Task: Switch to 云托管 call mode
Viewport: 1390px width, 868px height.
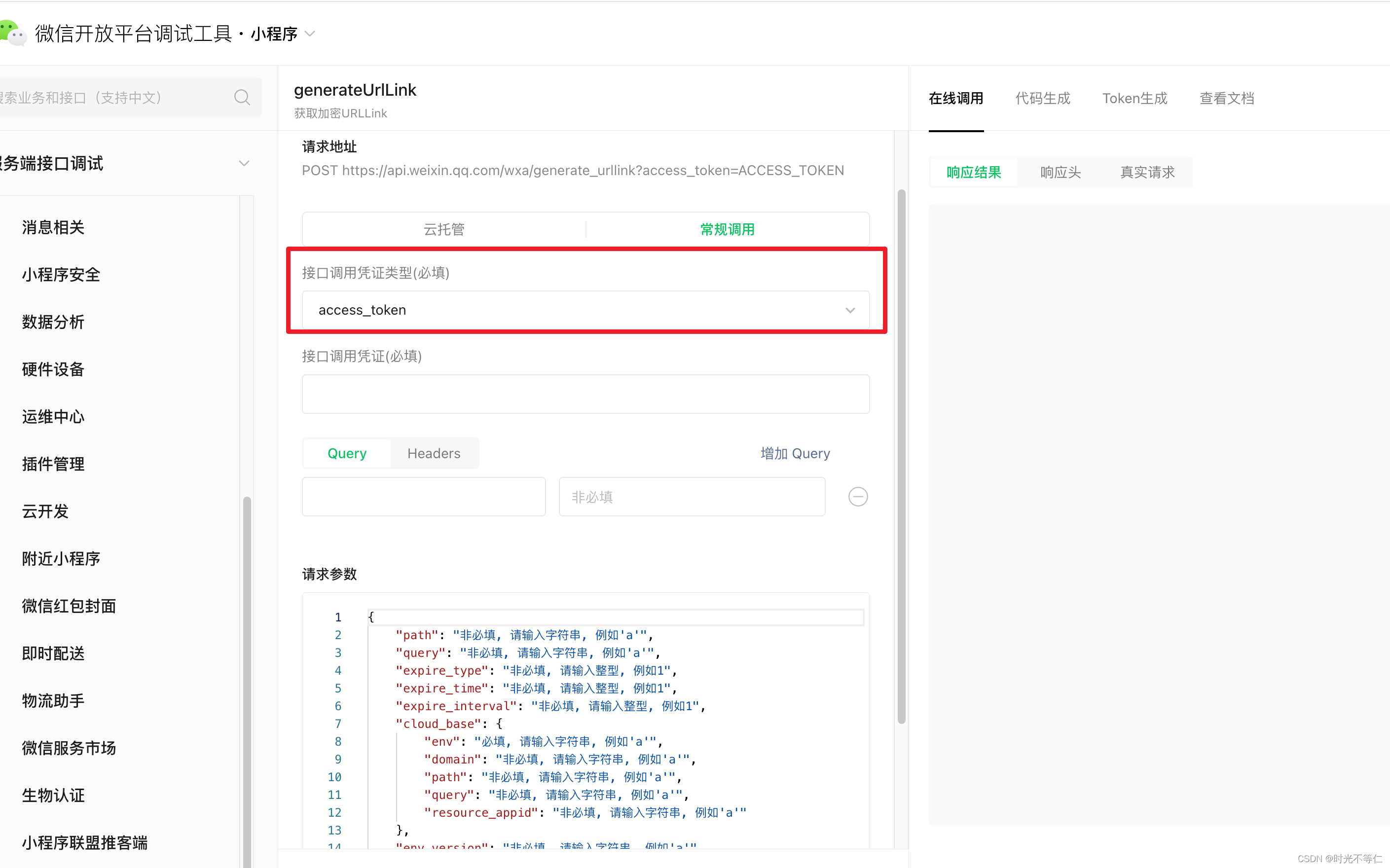Action: tap(443, 230)
